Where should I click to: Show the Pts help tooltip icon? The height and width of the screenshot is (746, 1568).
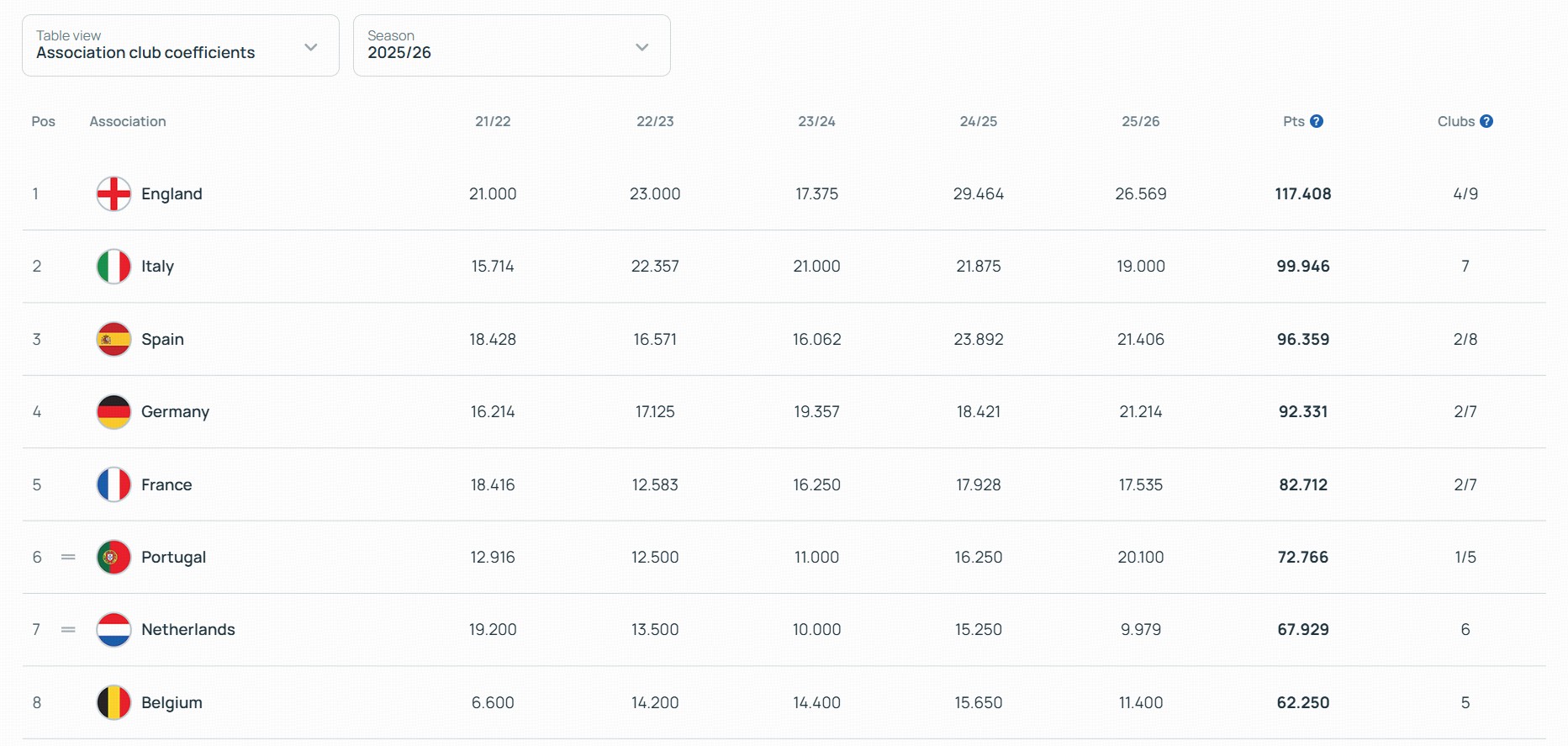(1317, 121)
